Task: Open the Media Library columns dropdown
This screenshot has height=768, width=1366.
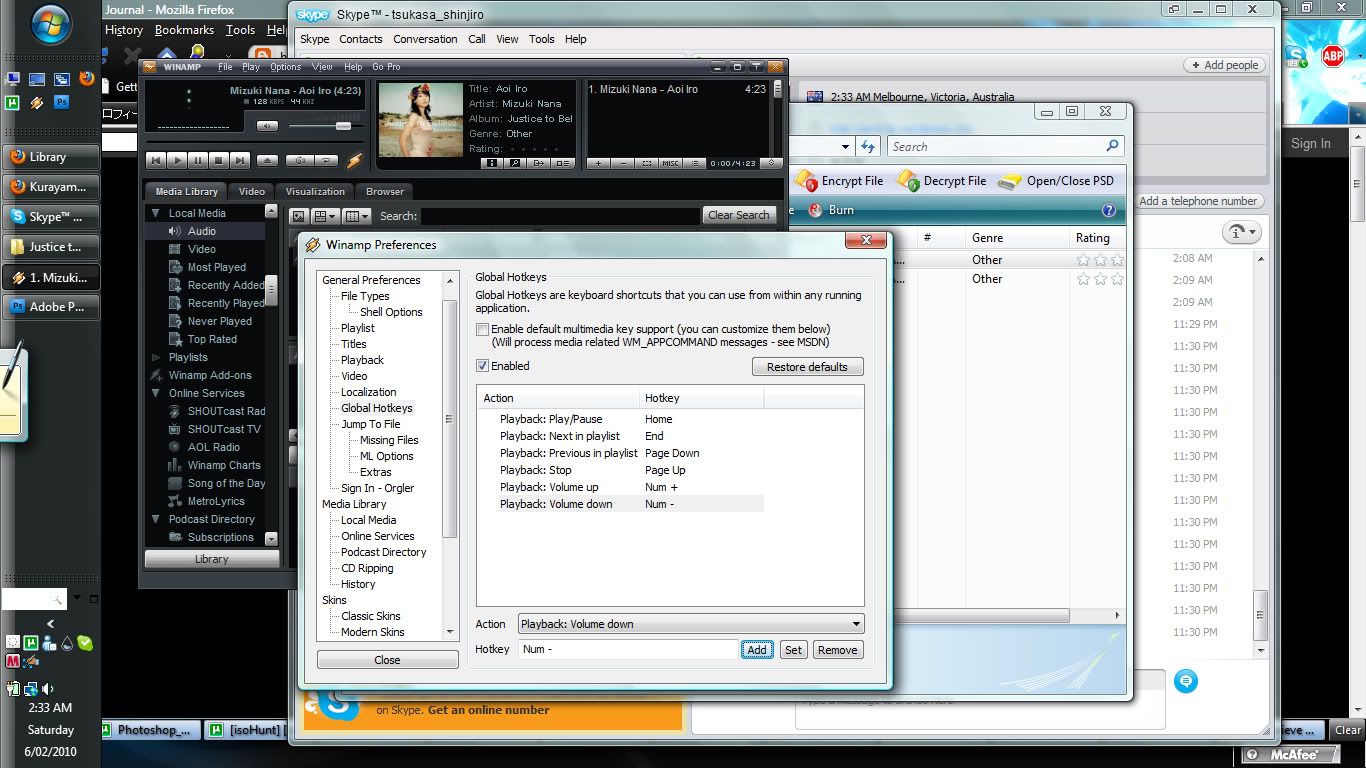Action: point(357,216)
